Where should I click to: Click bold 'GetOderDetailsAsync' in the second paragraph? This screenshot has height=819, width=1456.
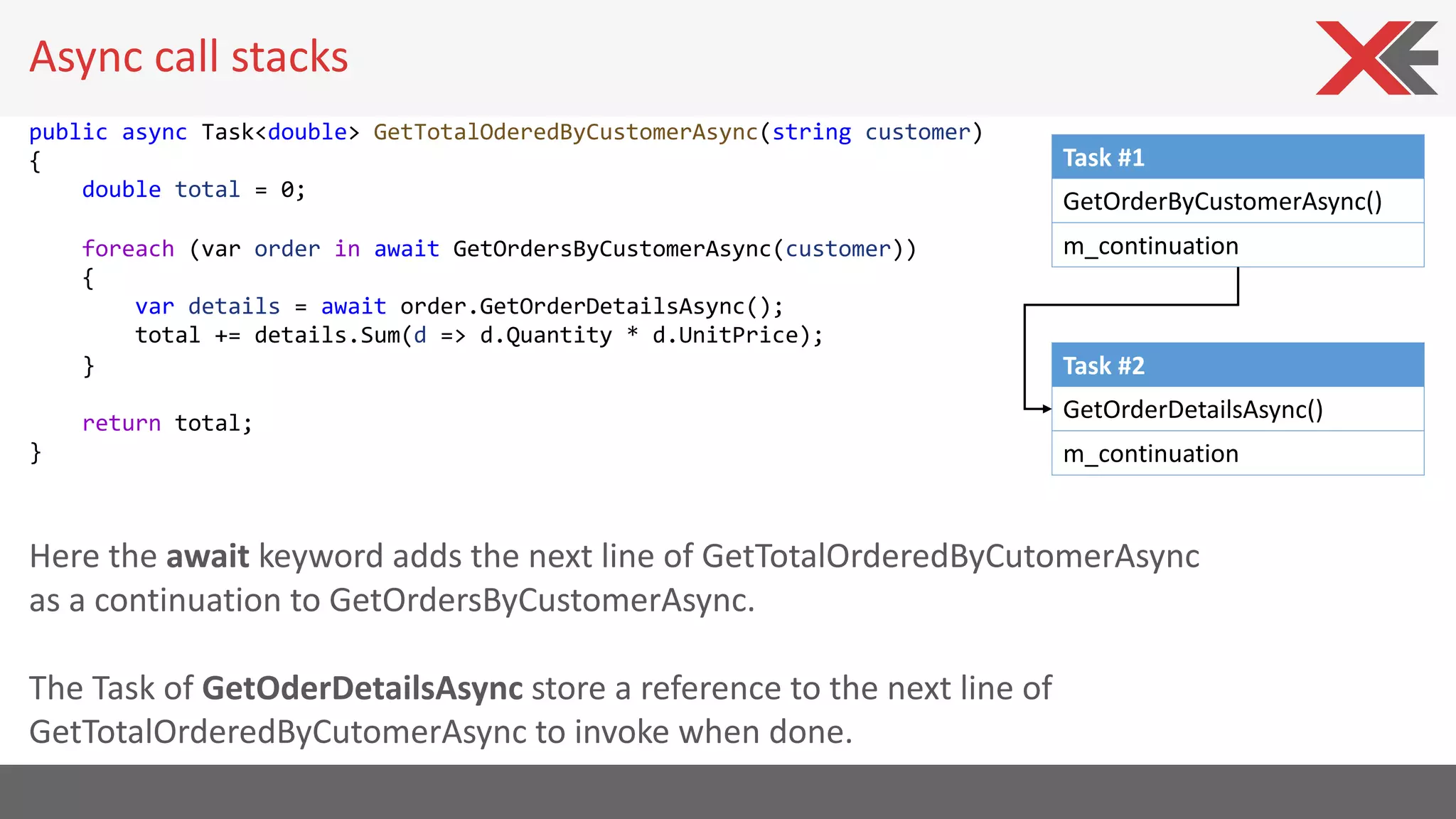point(363,688)
